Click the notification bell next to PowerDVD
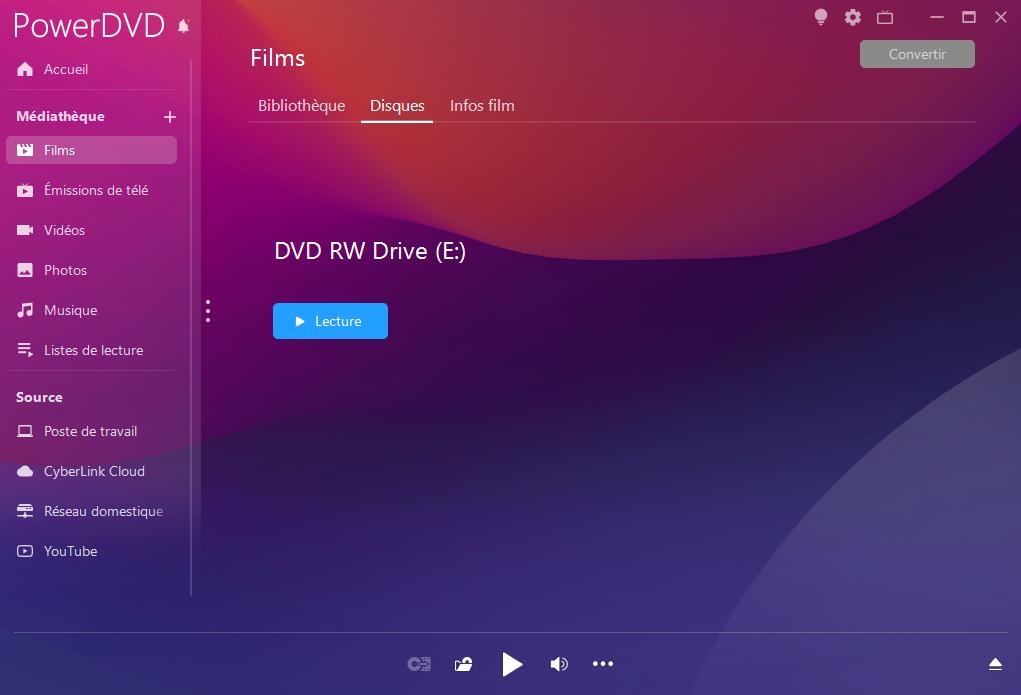The image size is (1021, 695). click(x=183, y=27)
